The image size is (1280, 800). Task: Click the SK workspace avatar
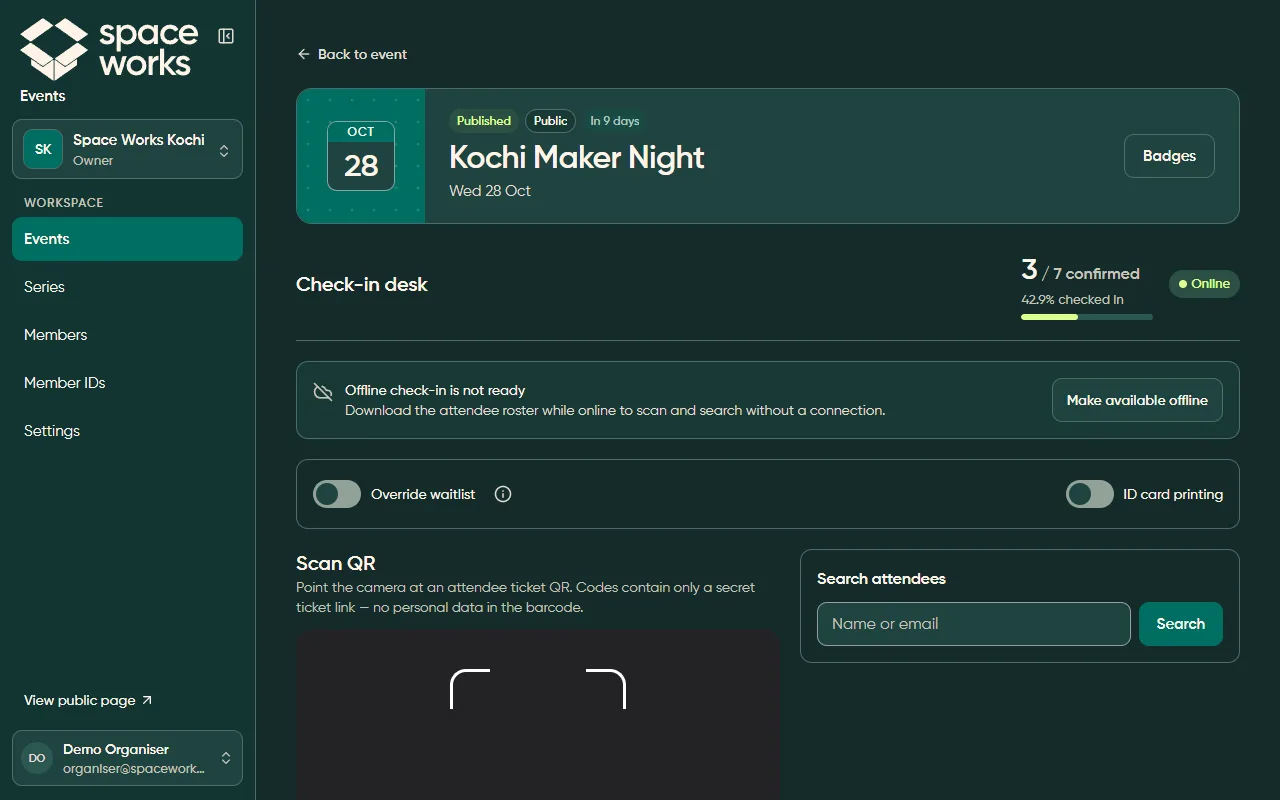coord(43,149)
